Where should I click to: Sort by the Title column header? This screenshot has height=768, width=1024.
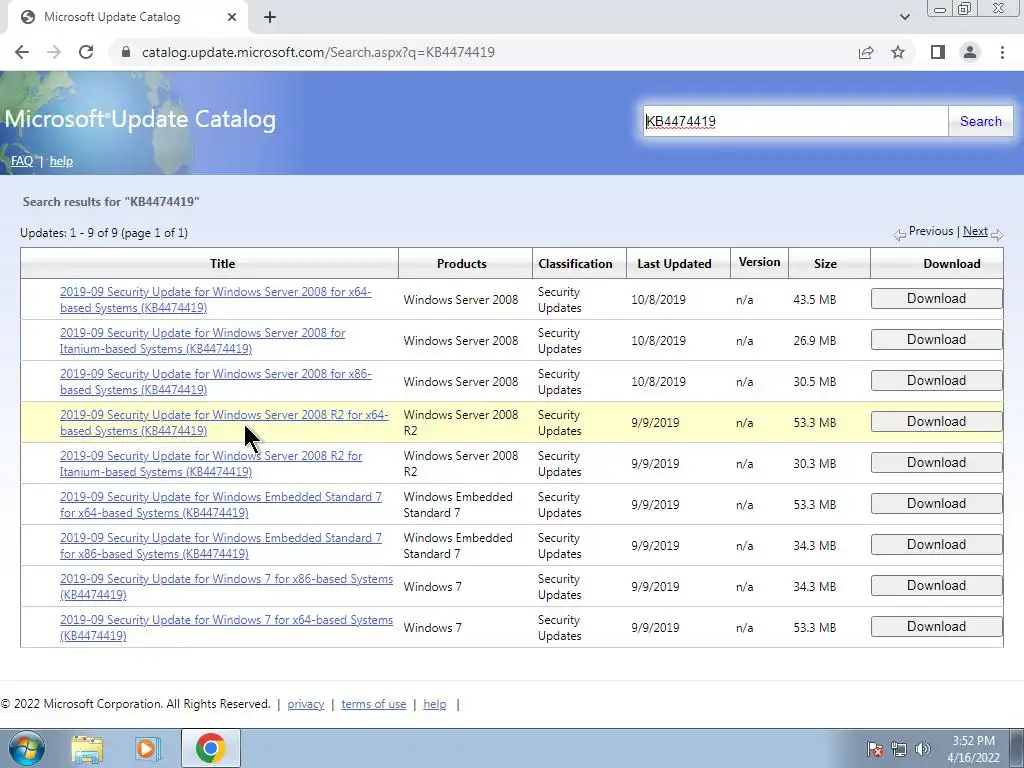(222, 264)
